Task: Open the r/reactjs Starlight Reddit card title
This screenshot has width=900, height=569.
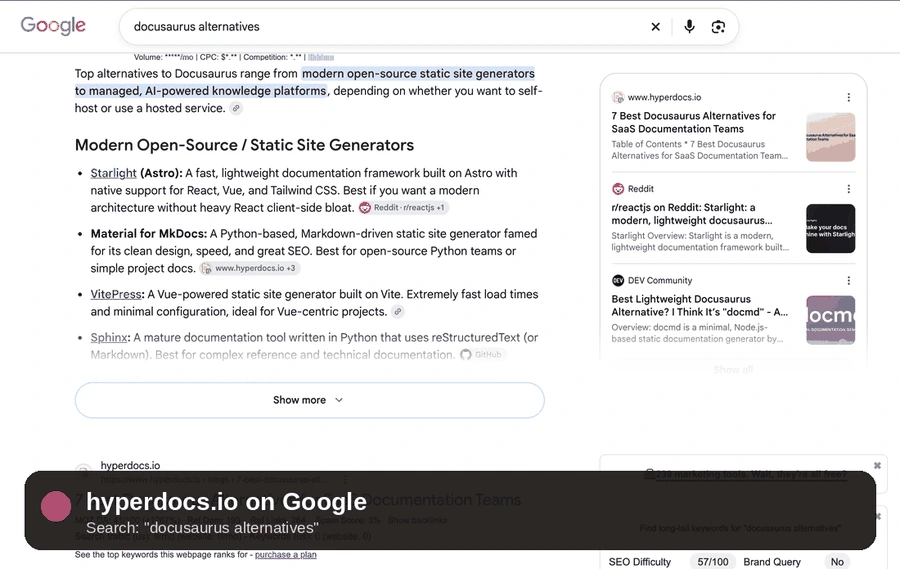Action: point(692,214)
